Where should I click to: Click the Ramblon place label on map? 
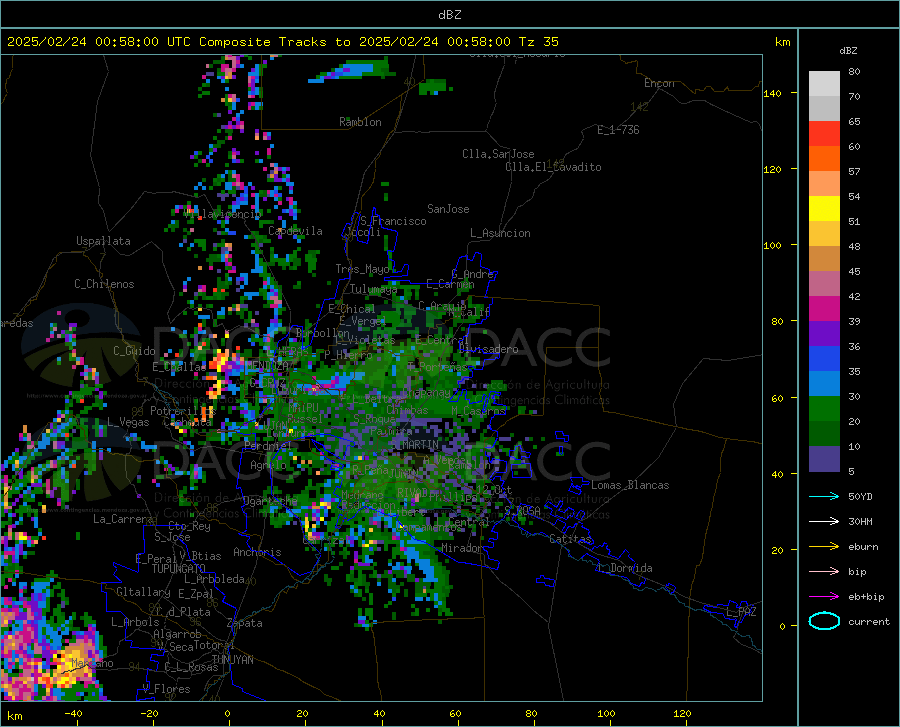[x=360, y=122]
